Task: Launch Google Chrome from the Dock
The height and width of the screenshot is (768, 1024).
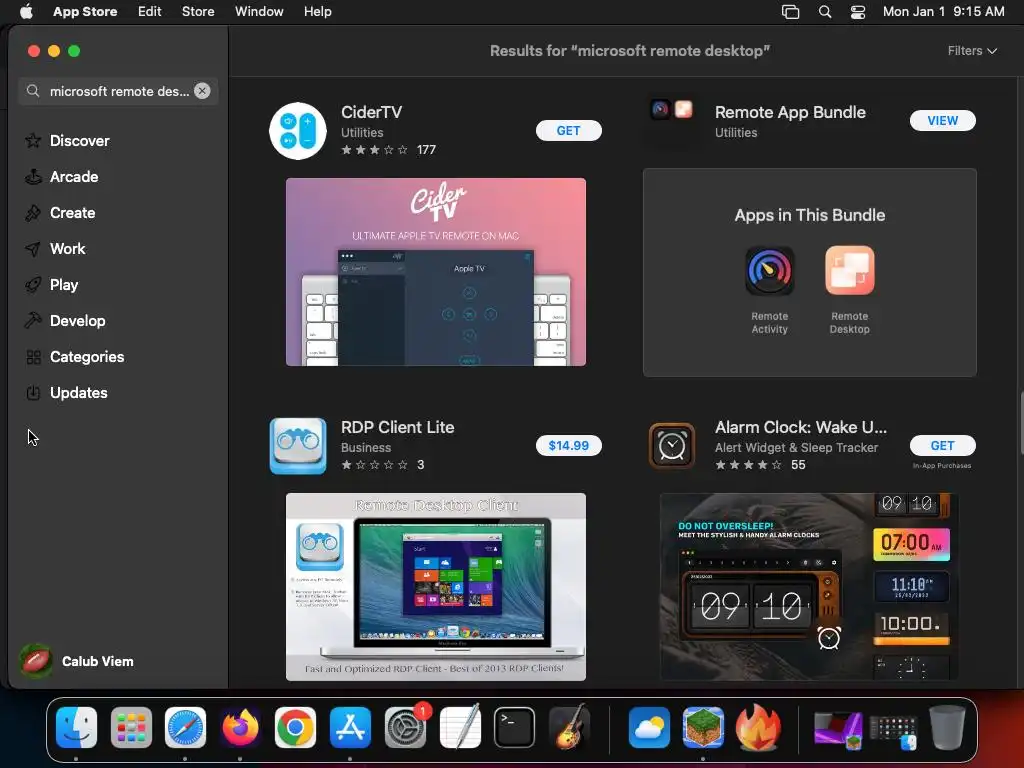Action: point(295,727)
